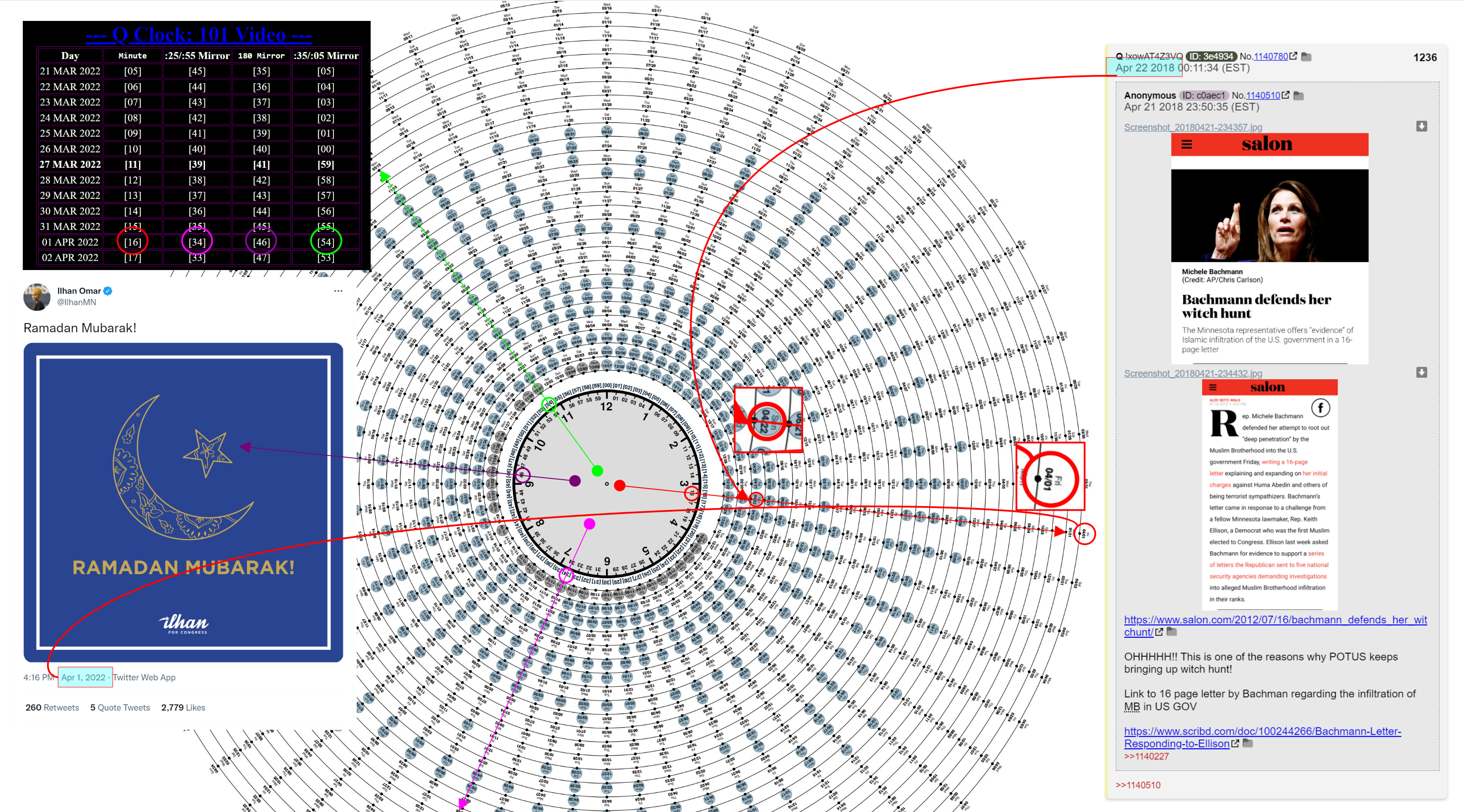Click the :25/:55 Mirror column header
This screenshot has height=812, width=1464.
click(197, 56)
